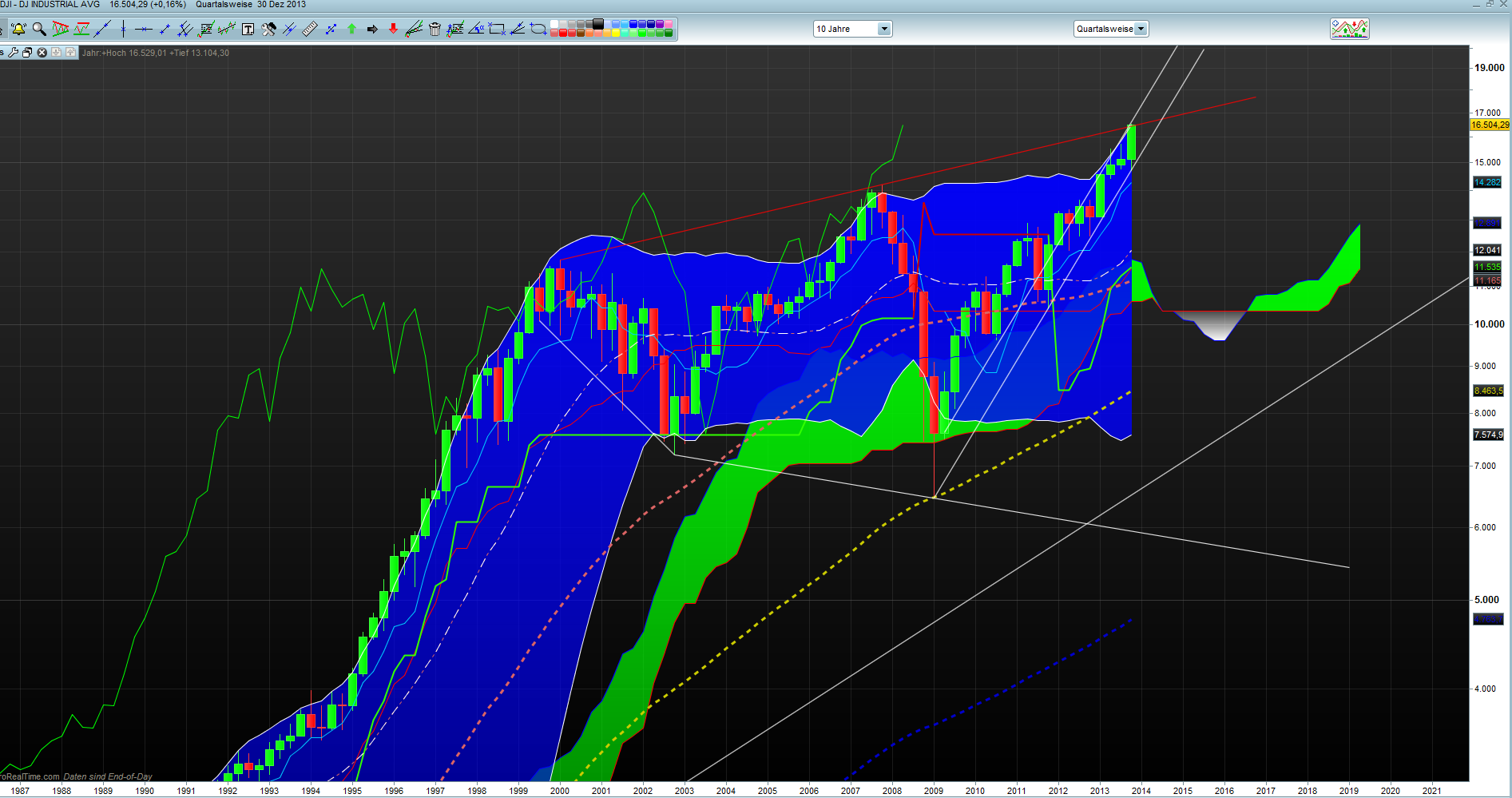Select the triangle wedge pattern tool

click(60, 30)
